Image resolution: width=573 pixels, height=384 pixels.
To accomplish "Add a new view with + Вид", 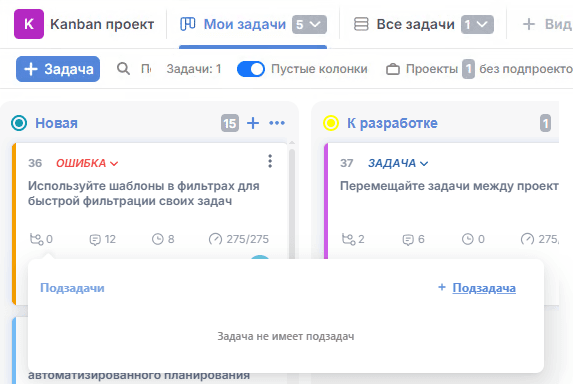I will pyautogui.click(x=547, y=24).
